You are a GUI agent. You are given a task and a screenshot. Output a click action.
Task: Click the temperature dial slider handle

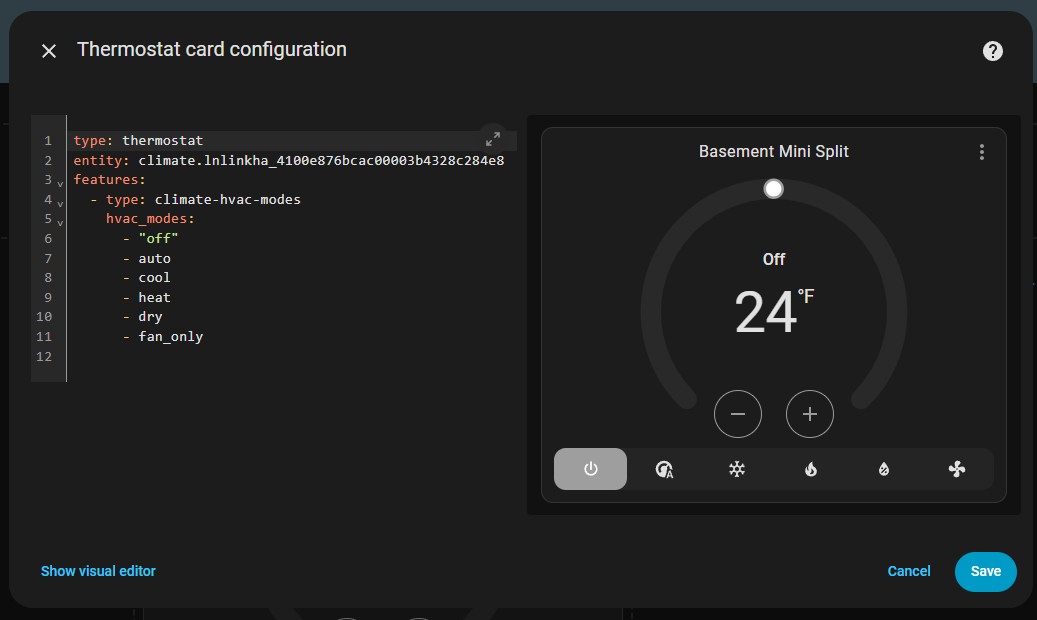773,189
